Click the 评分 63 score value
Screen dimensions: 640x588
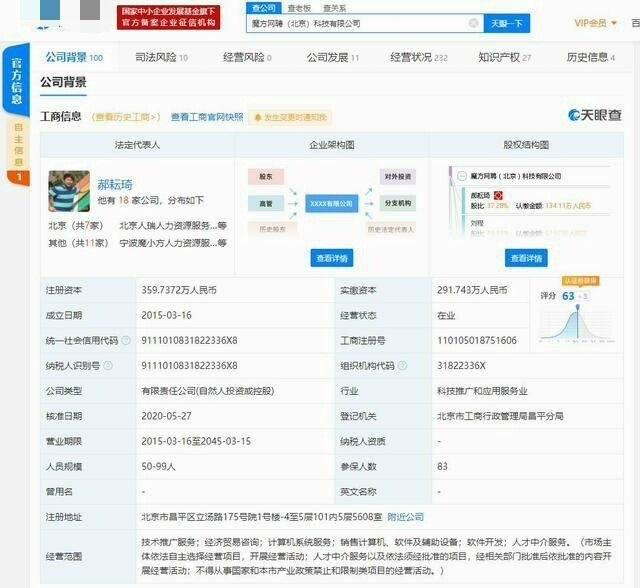(x=568, y=296)
